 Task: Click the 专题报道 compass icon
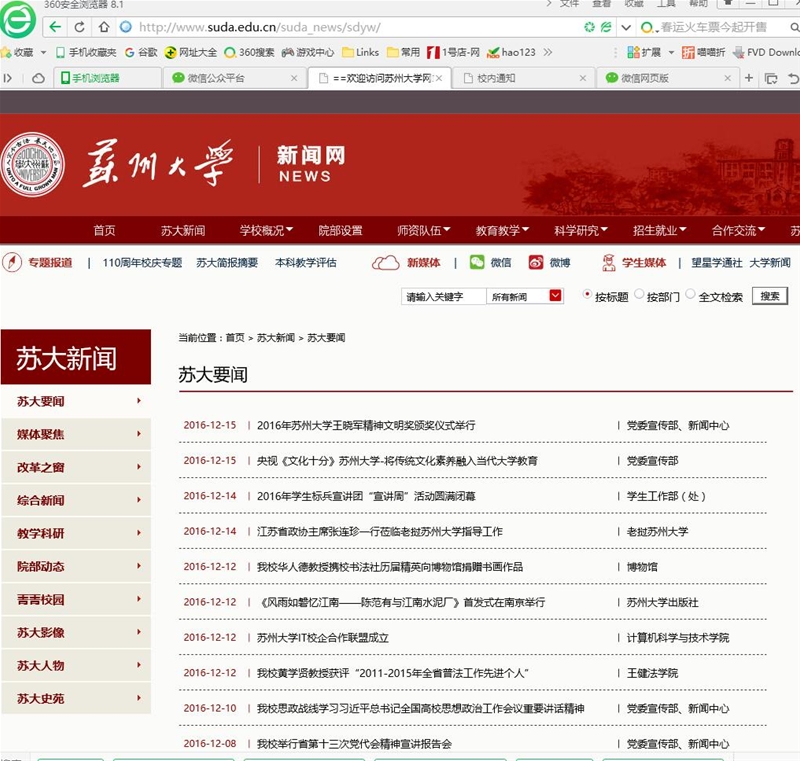pyautogui.click(x=13, y=263)
